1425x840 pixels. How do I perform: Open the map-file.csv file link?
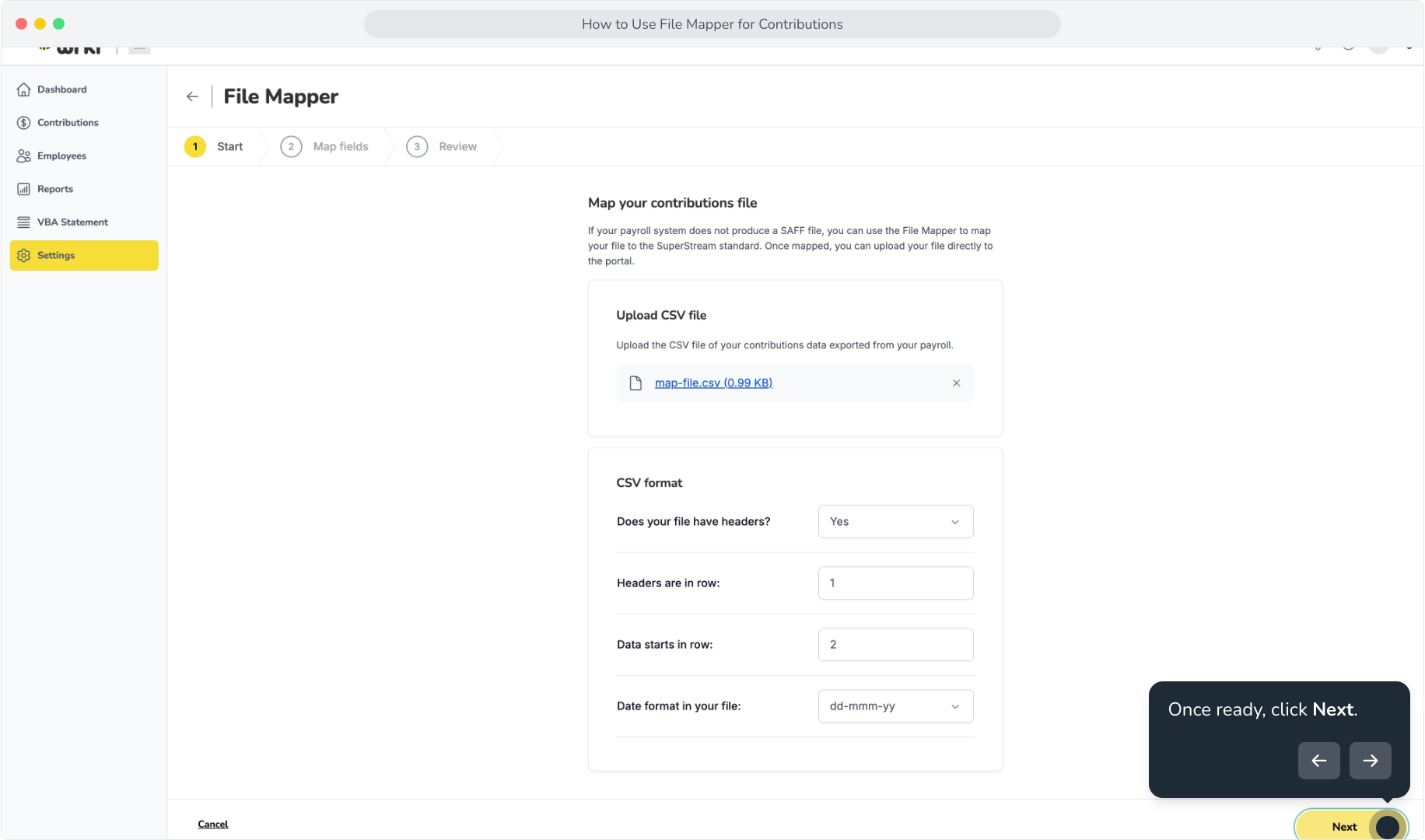713,383
